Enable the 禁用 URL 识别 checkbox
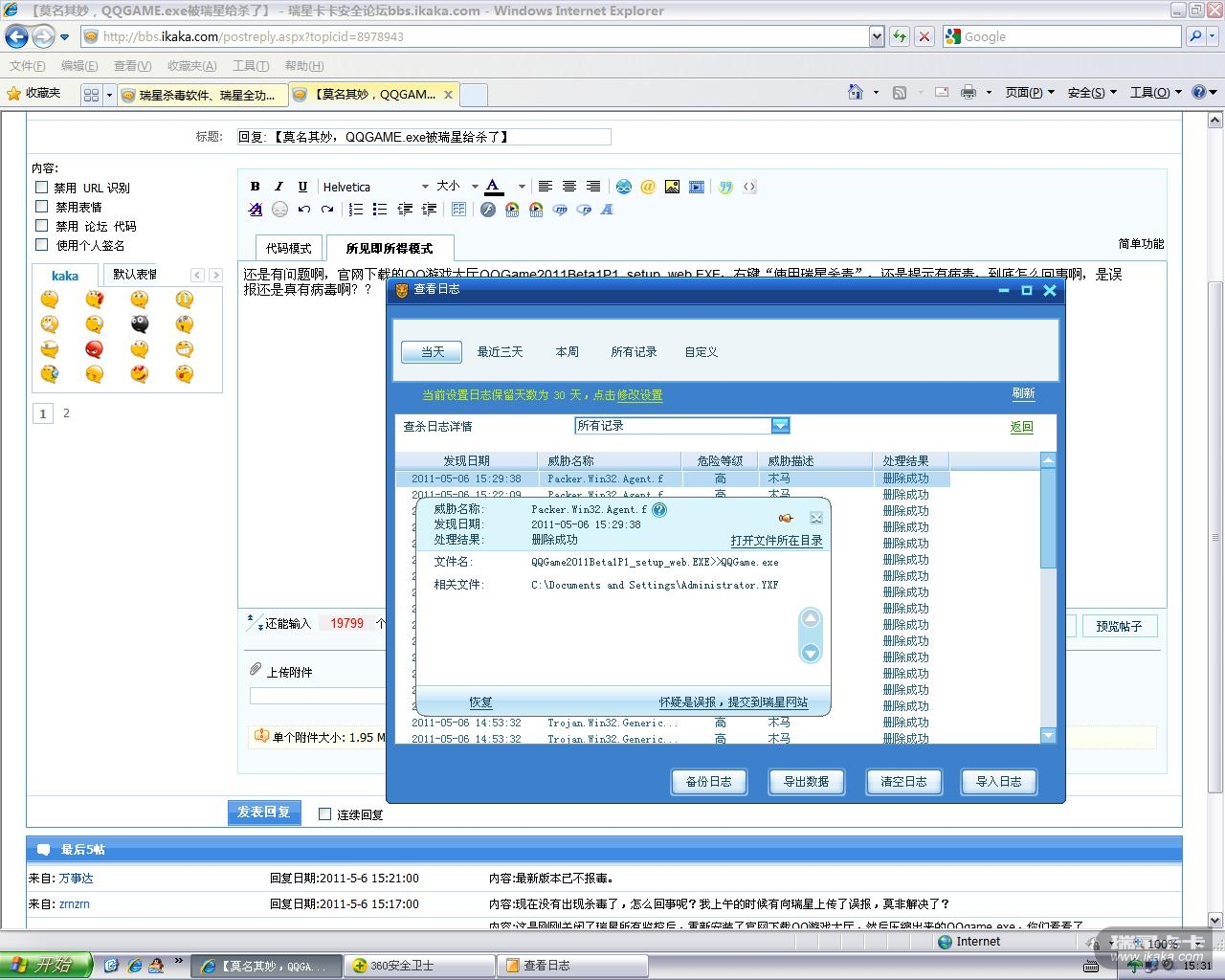The width and height of the screenshot is (1225, 980). [x=42, y=188]
